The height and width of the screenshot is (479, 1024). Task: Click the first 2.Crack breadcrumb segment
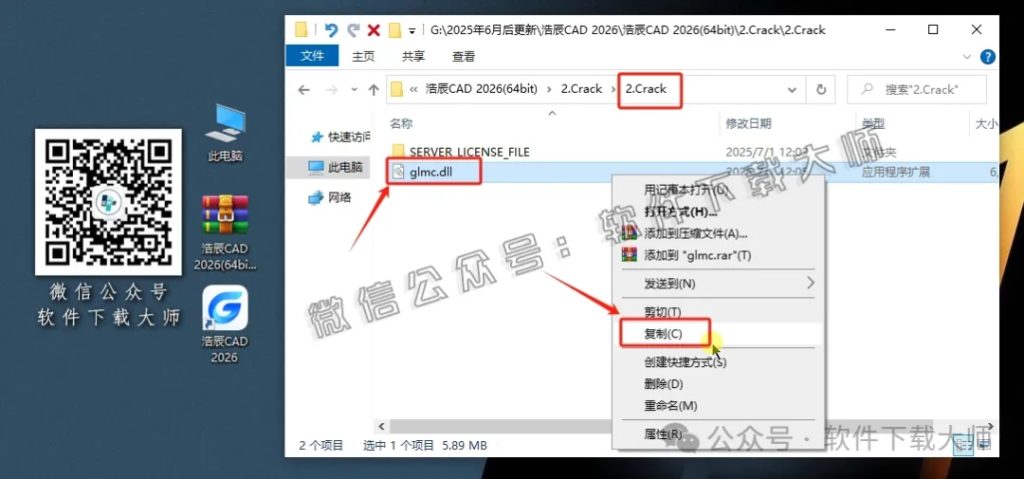[x=581, y=90]
